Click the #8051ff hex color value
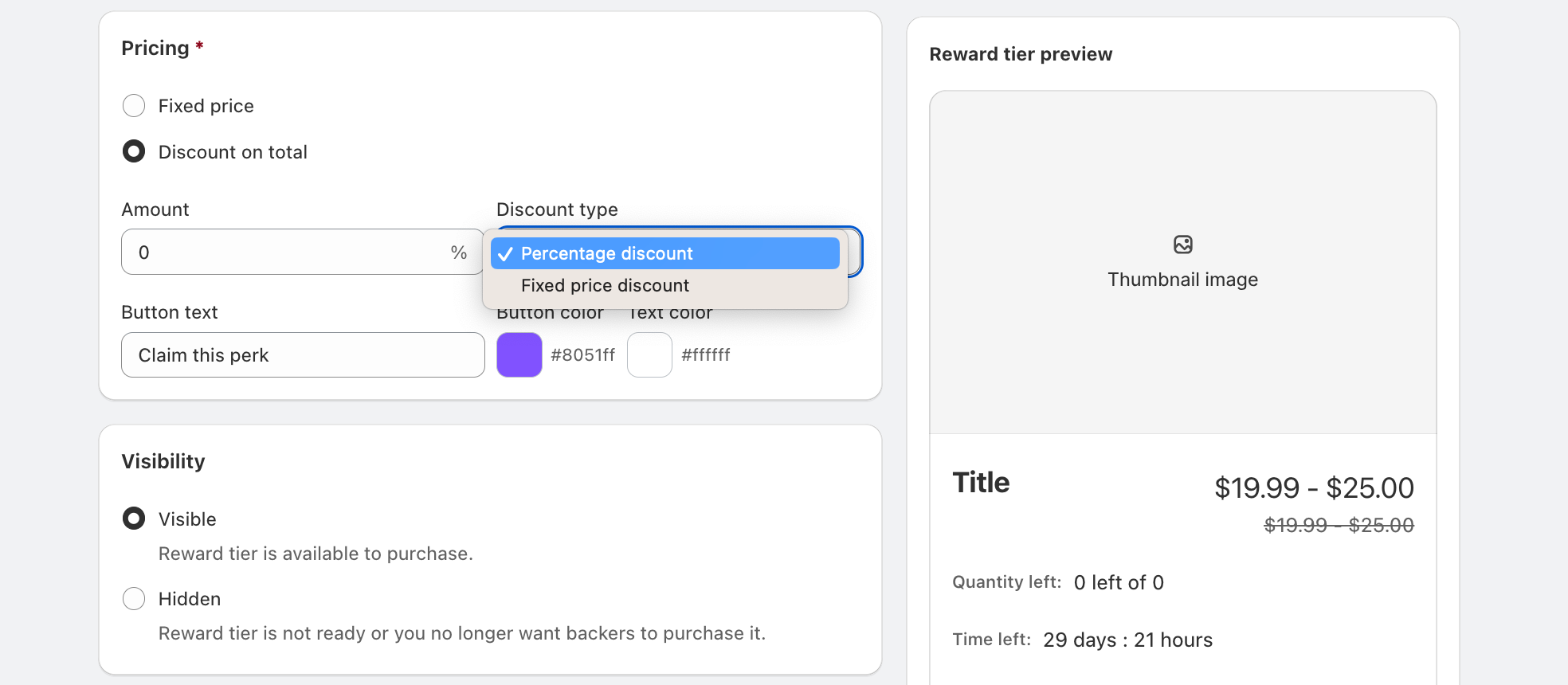The image size is (1568, 685). 583,354
